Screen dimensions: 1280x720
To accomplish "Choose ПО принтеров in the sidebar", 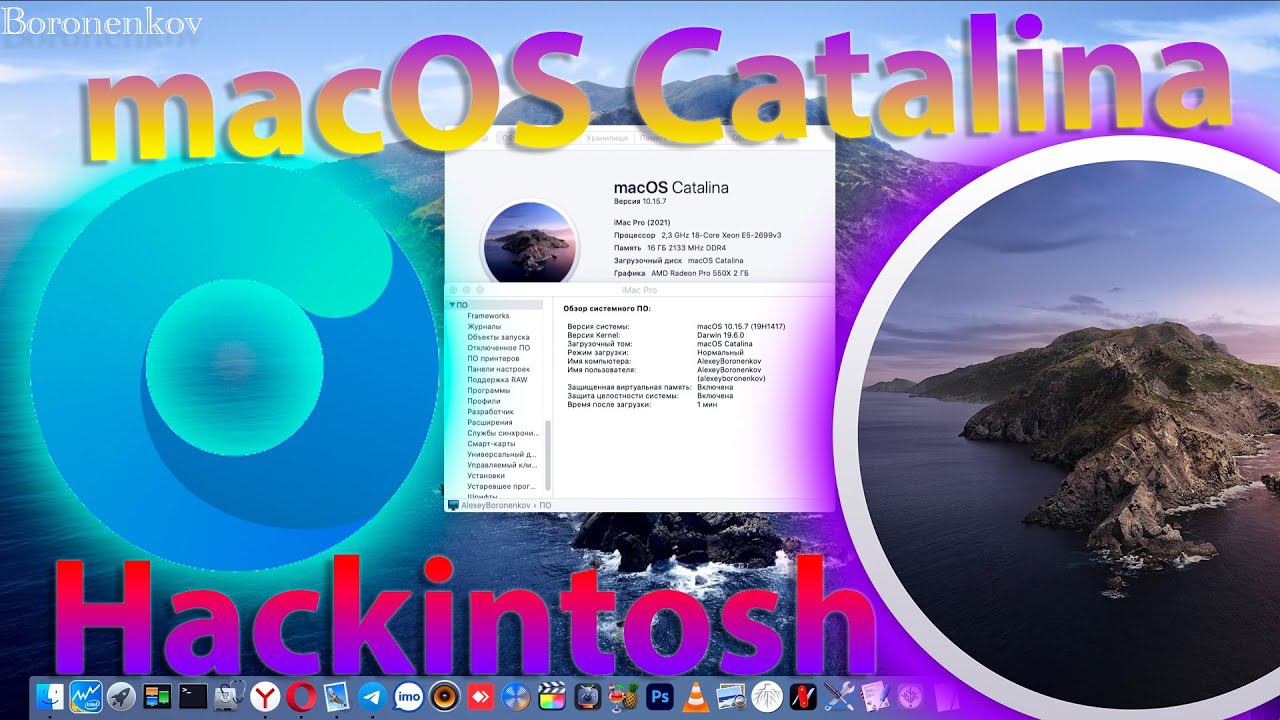I will [x=493, y=359].
